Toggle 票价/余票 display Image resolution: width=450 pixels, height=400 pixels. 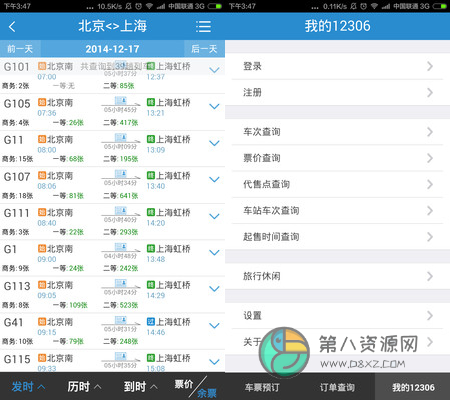coord(196,388)
